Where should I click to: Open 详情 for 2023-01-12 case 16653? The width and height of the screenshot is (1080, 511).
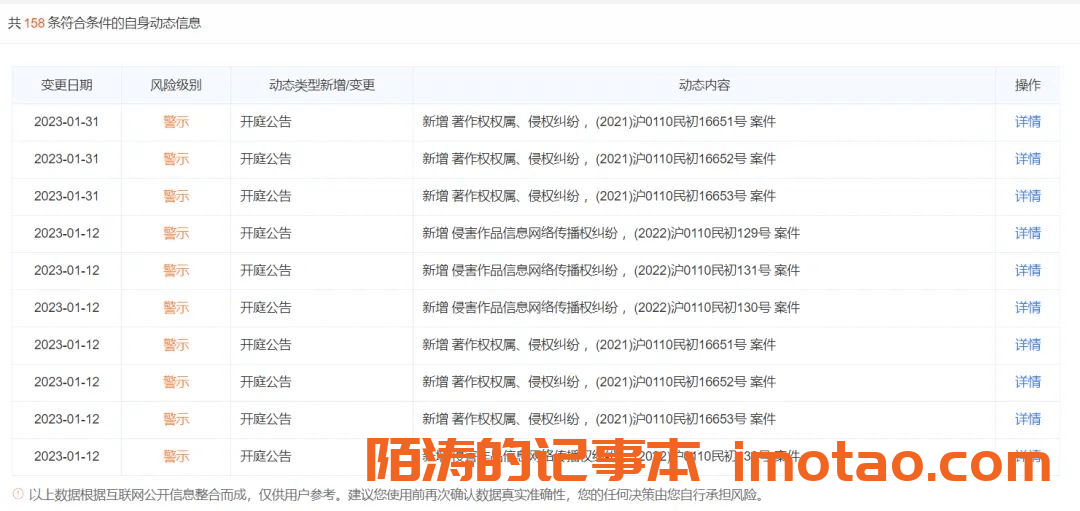(x=1027, y=419)
